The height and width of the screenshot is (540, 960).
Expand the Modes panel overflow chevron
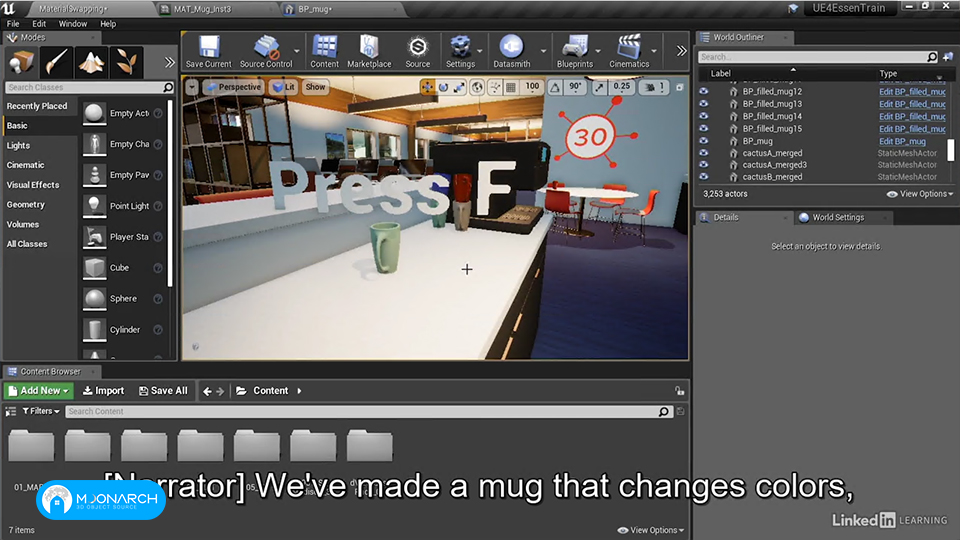(170, 62)
